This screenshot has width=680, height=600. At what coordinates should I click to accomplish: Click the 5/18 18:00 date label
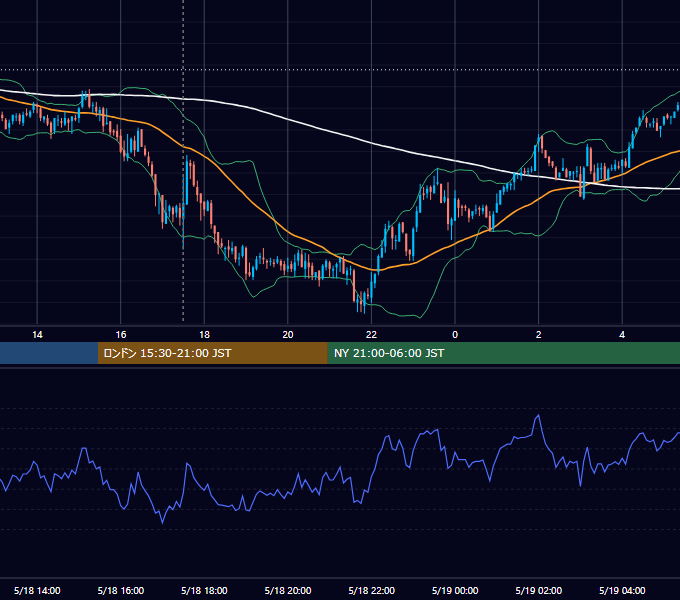coord(204,590)
